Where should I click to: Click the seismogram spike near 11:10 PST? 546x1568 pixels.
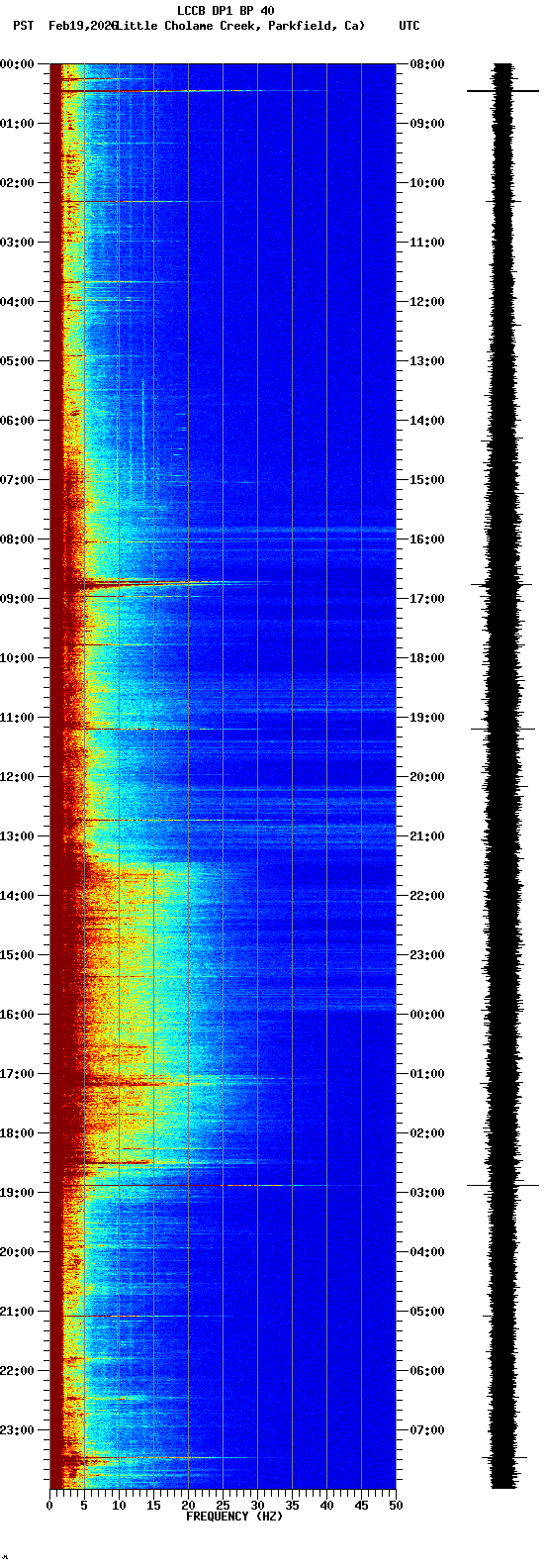(x=503, y=729)
